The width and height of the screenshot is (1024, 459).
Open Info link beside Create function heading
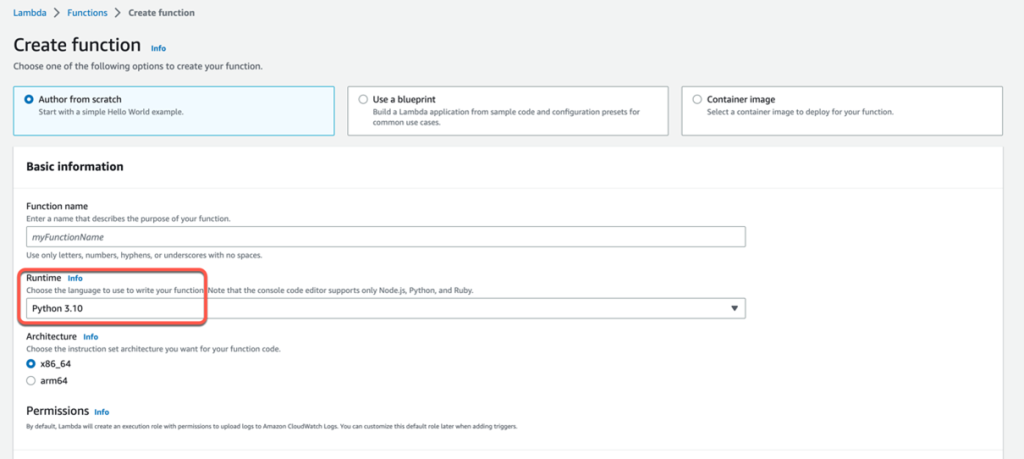point(158,48)
